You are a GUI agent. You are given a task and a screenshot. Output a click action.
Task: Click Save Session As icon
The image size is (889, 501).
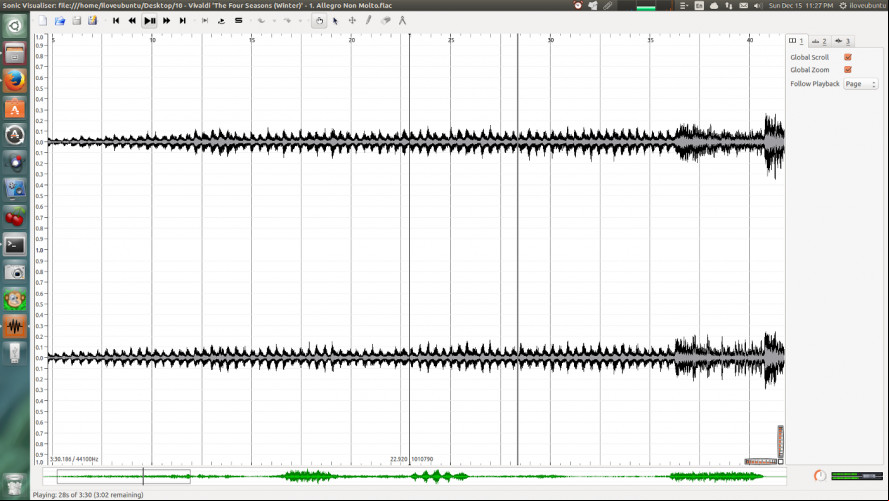pyautogui.click(x=92, y=21)
